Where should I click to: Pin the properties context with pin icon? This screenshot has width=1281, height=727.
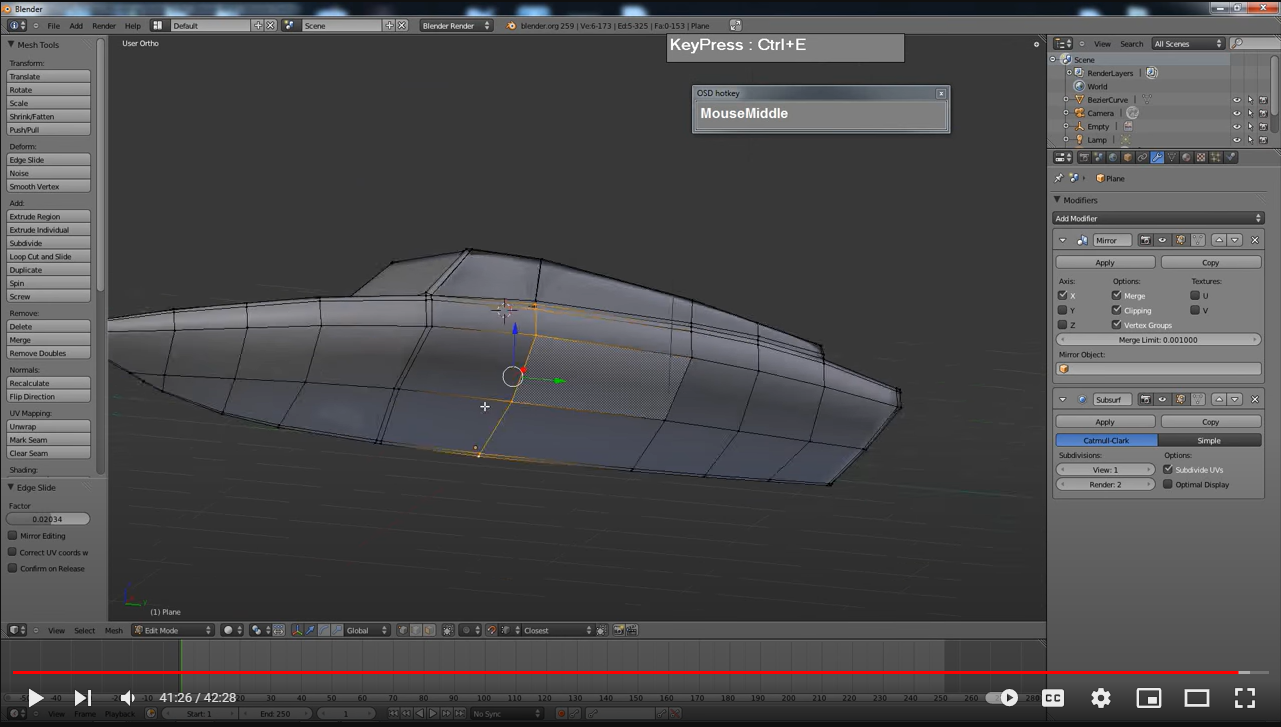pyautogui.click(x=1059, y=178)
